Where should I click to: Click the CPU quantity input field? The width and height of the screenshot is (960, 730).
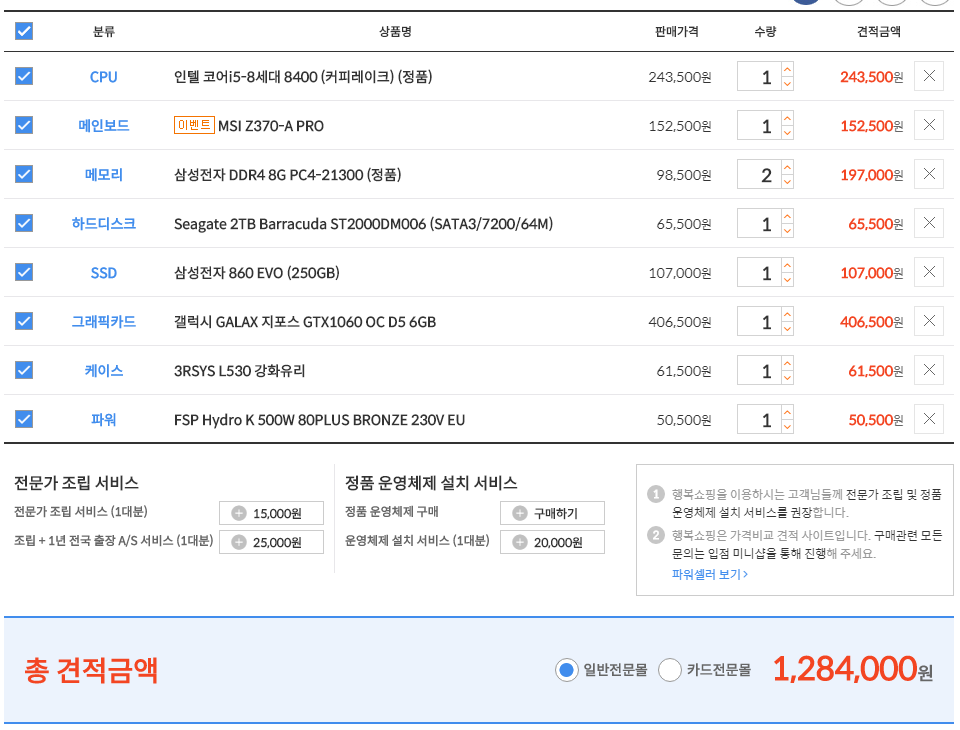[759, 77]
